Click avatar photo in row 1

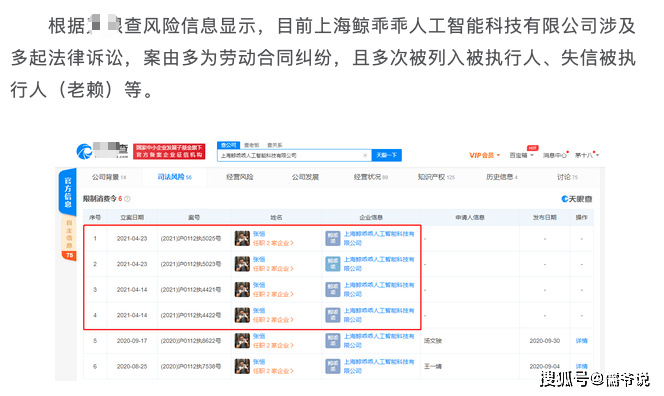242,238
